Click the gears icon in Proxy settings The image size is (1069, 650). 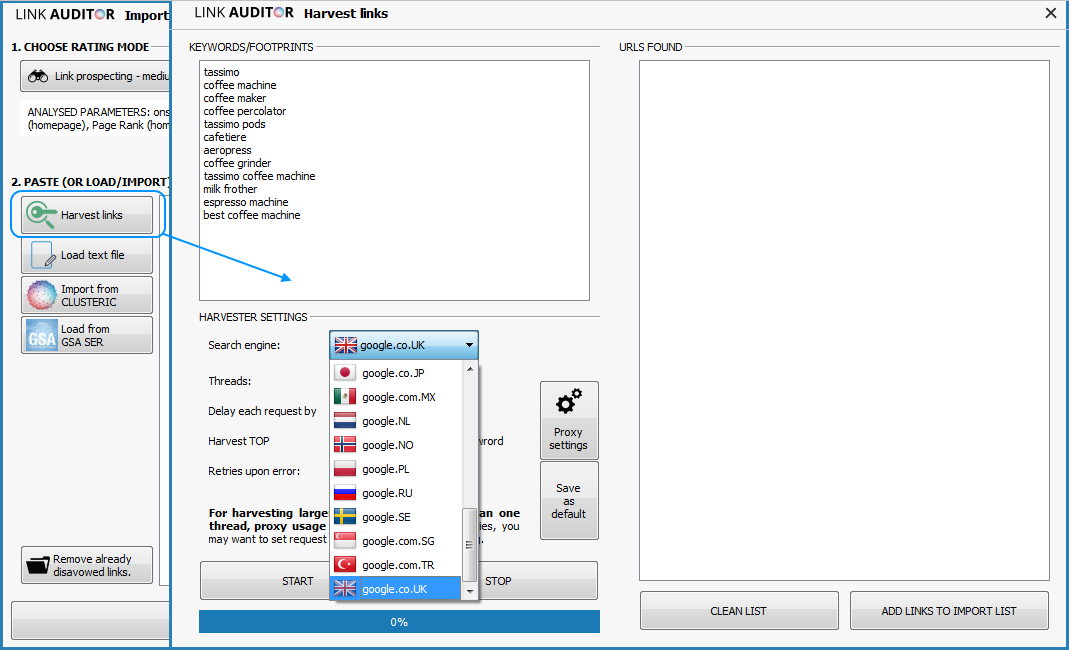click(569, 402)
